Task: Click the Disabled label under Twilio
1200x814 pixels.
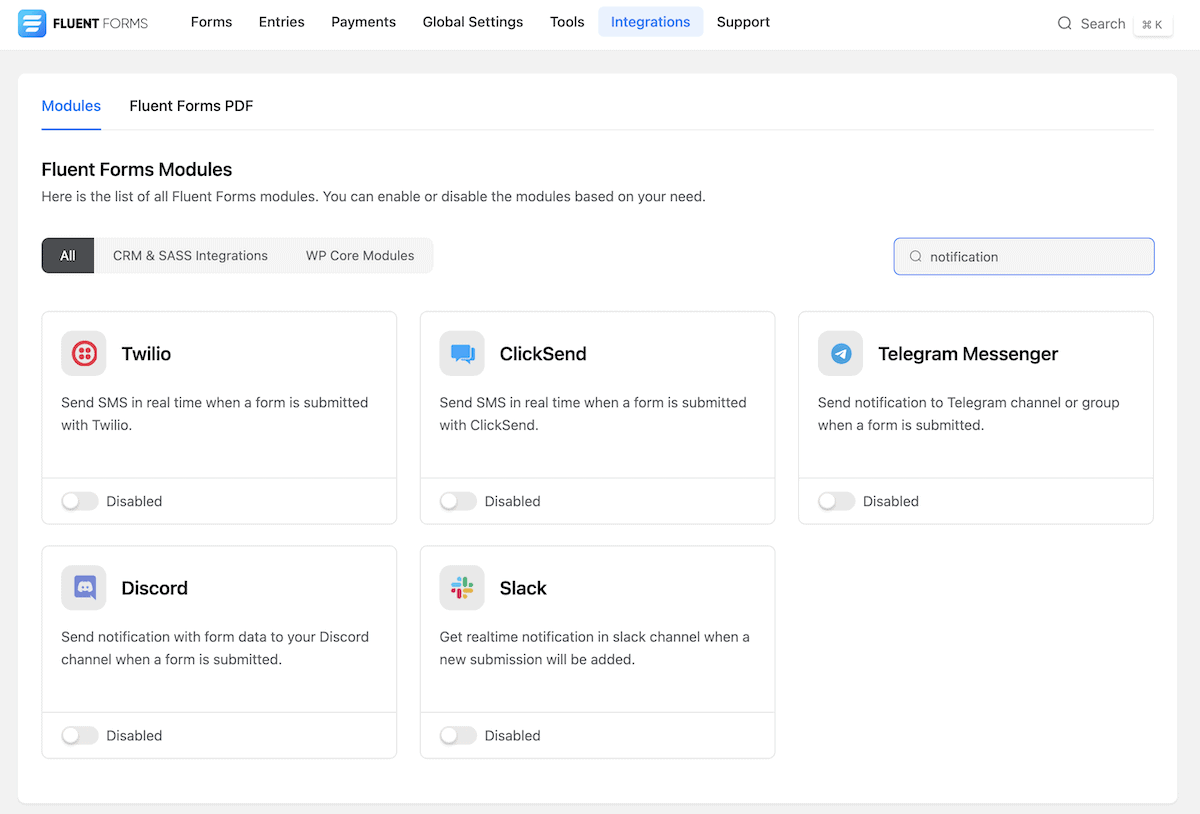Action: [134, 501]
